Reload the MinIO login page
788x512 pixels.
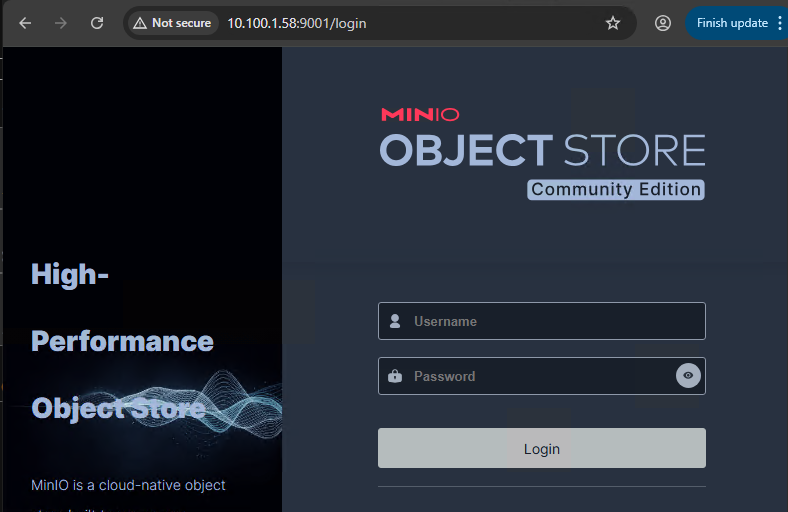point(97,23)
